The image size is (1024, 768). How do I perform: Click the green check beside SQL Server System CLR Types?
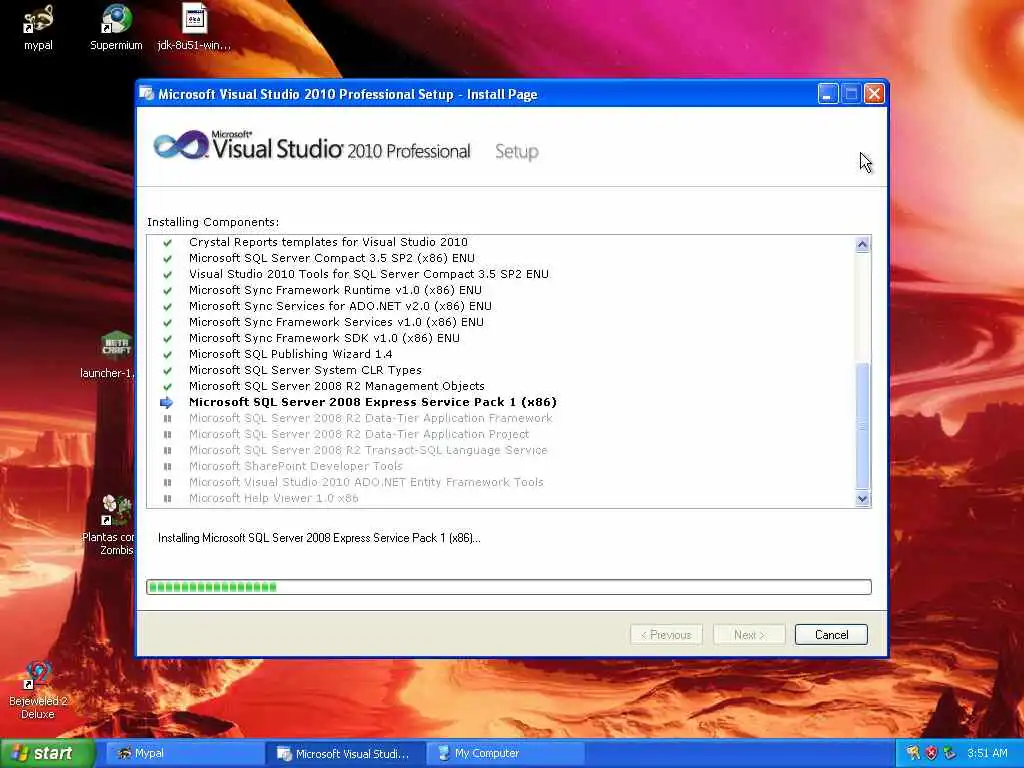click(167, 370)
